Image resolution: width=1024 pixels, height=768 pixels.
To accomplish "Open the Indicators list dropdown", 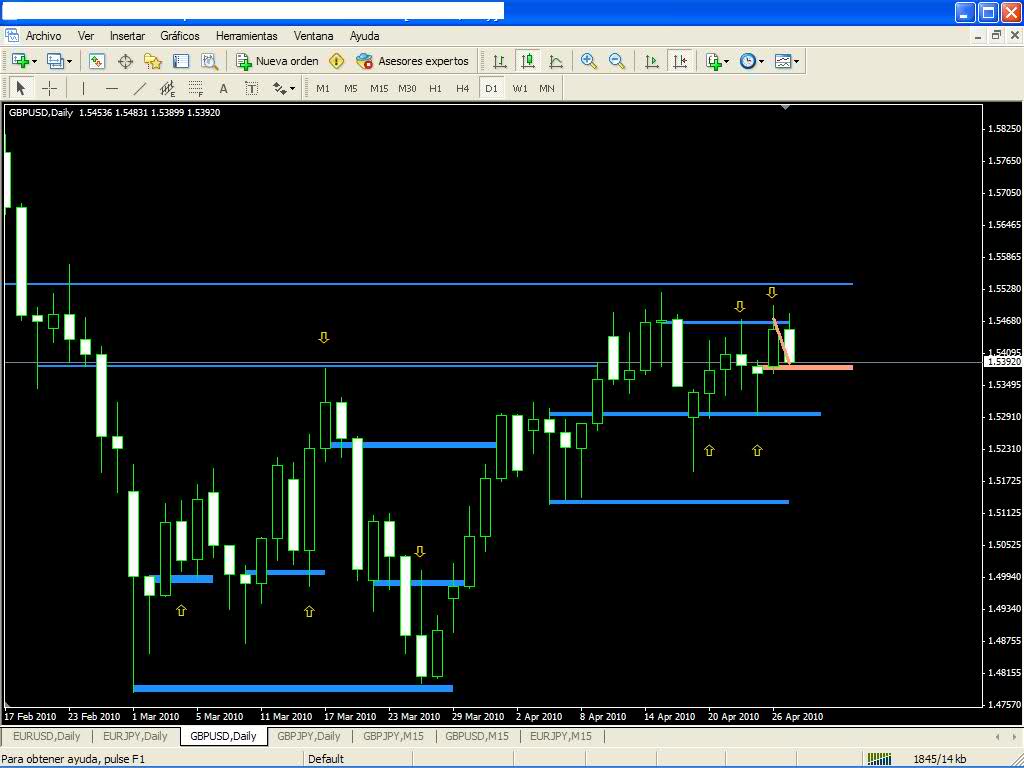I will [x=717, y=61].
